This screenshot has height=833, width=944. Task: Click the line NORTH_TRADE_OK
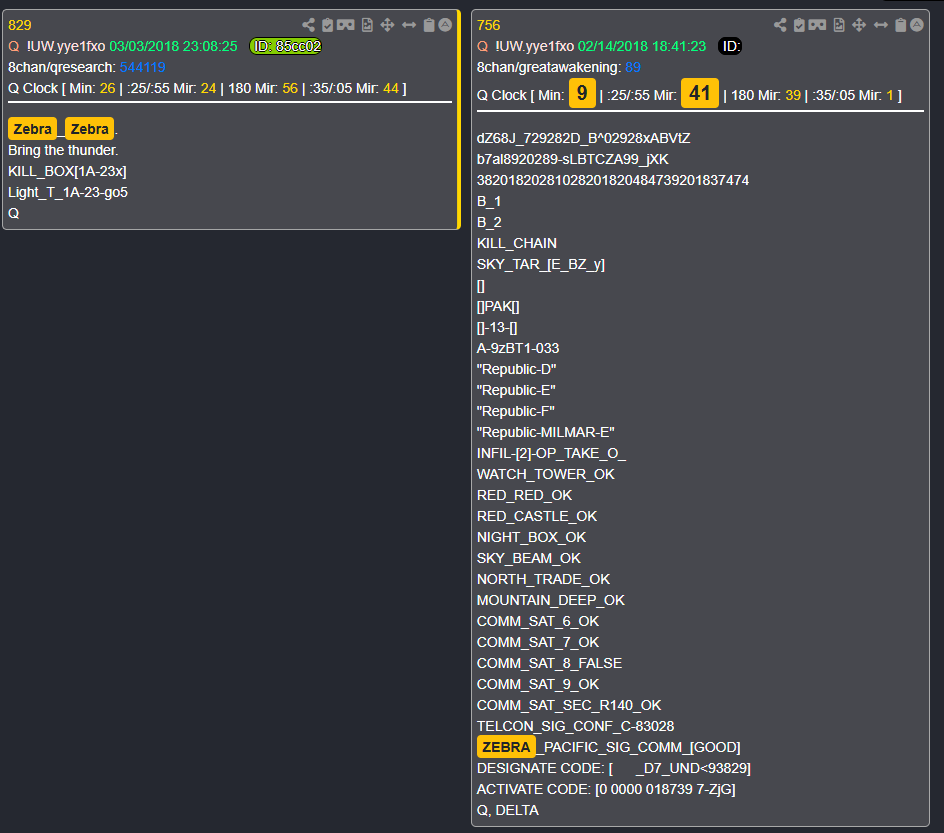544,579
